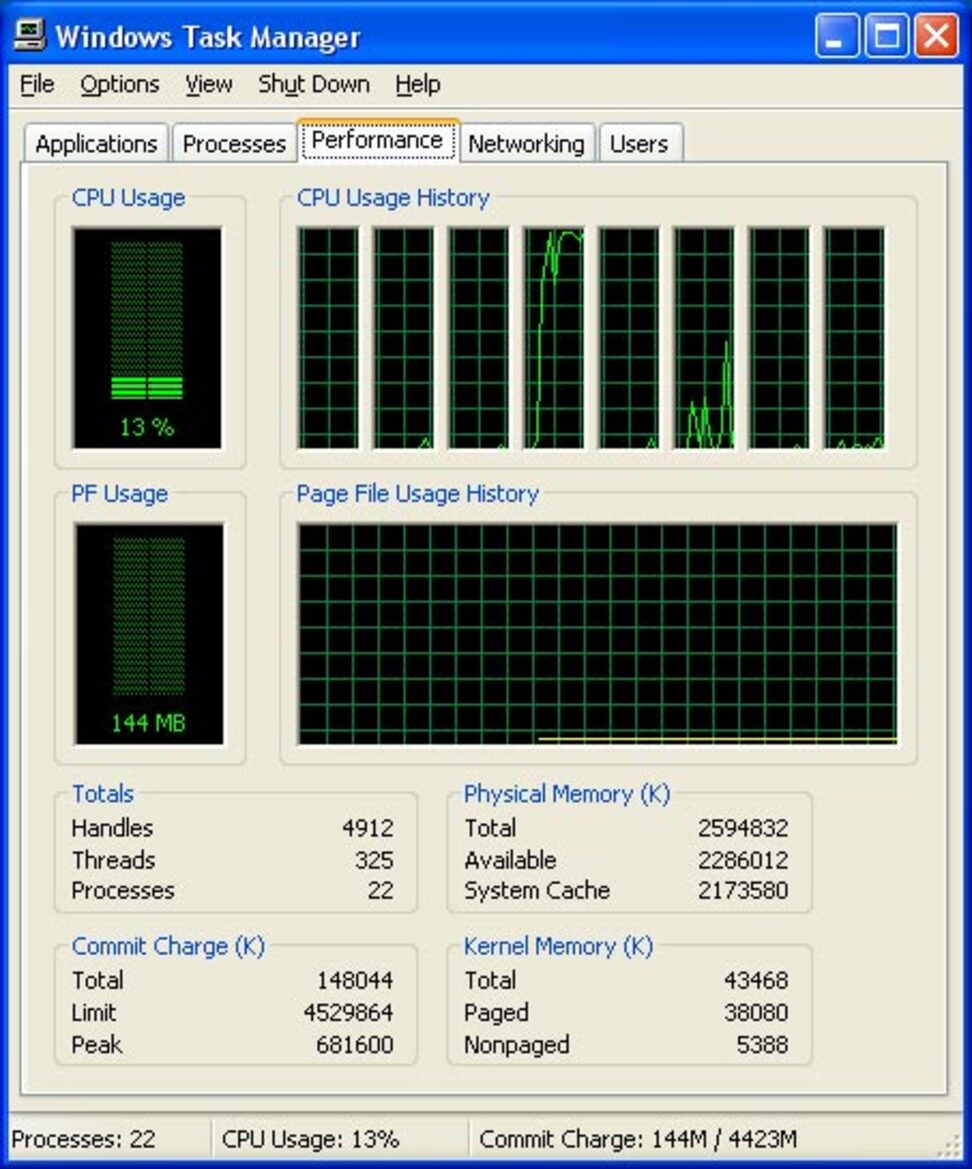This screenshot has width=972, height=1169.
Task: Minimize the Task Manager window
Action: click(837, 35)
